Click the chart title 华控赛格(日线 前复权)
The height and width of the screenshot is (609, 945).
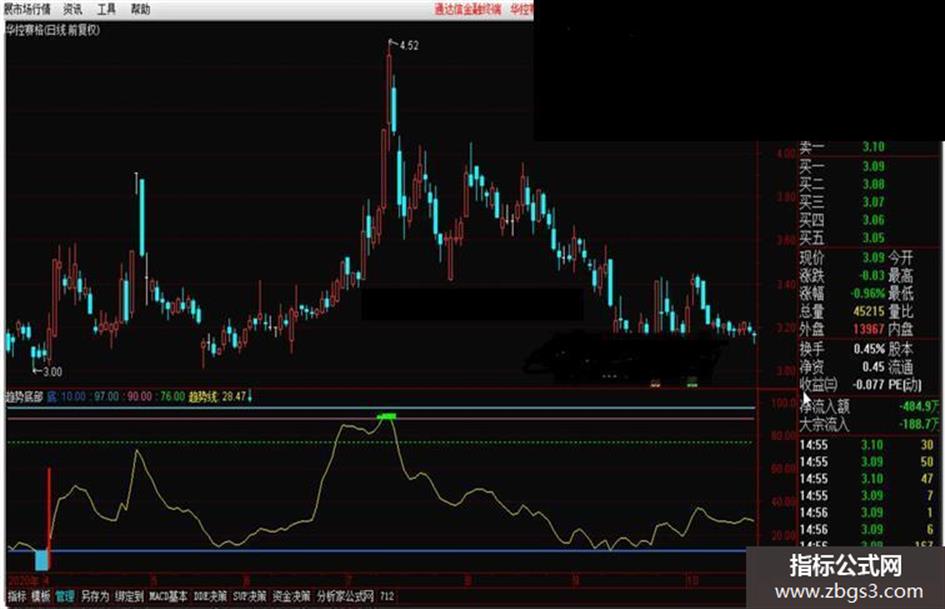pyautogui.click(x=52, y=30)
